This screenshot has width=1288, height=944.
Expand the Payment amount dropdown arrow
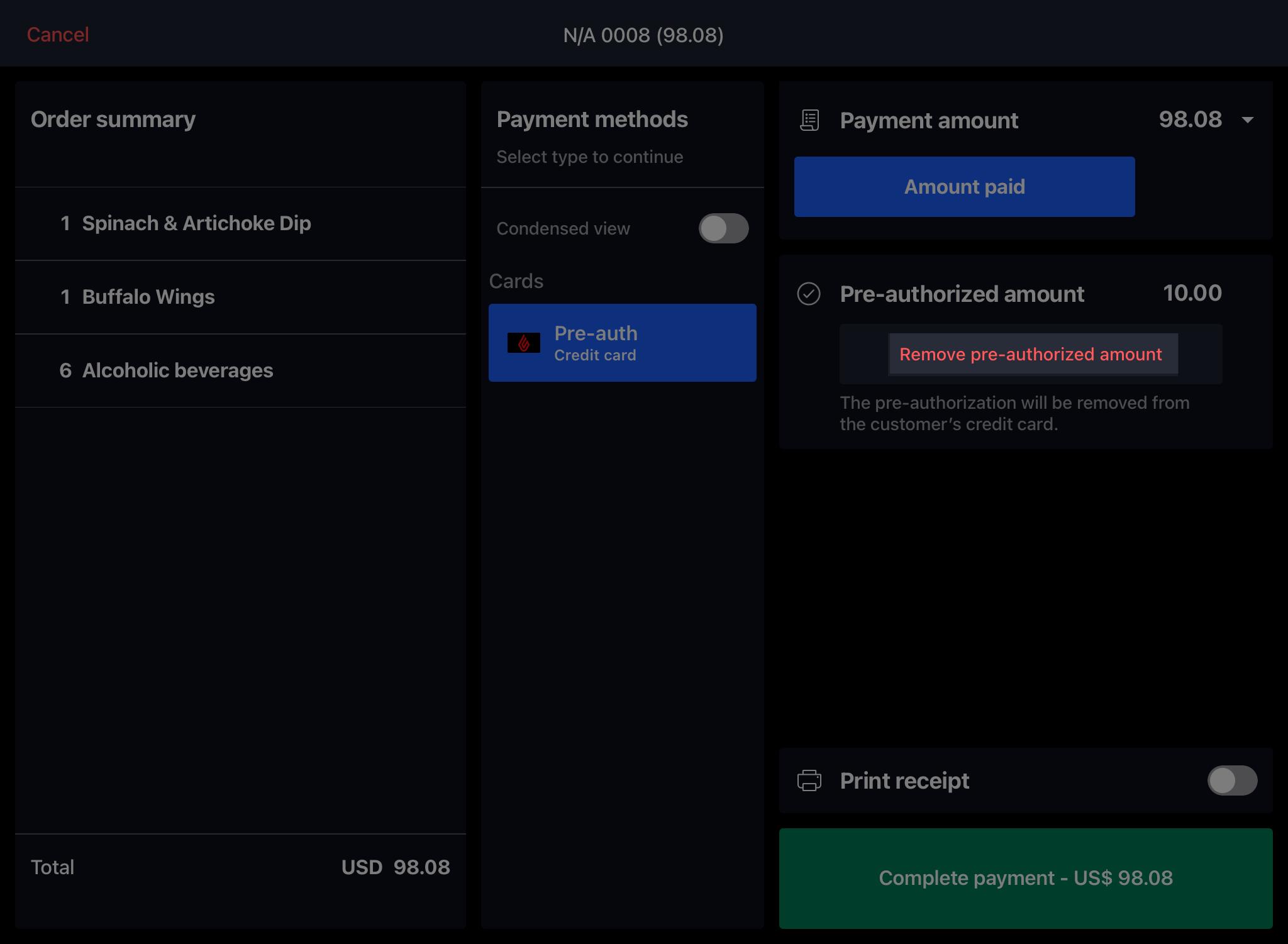(1248, 120)
